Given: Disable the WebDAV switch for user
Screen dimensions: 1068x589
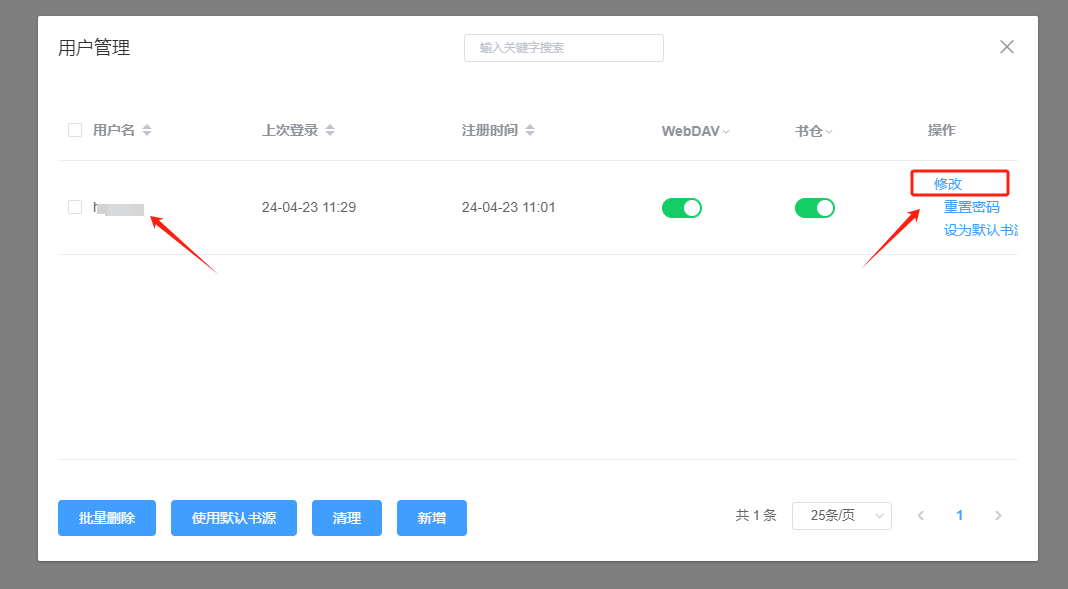Looking at the screenshot, I should click(x=682, y=208).
